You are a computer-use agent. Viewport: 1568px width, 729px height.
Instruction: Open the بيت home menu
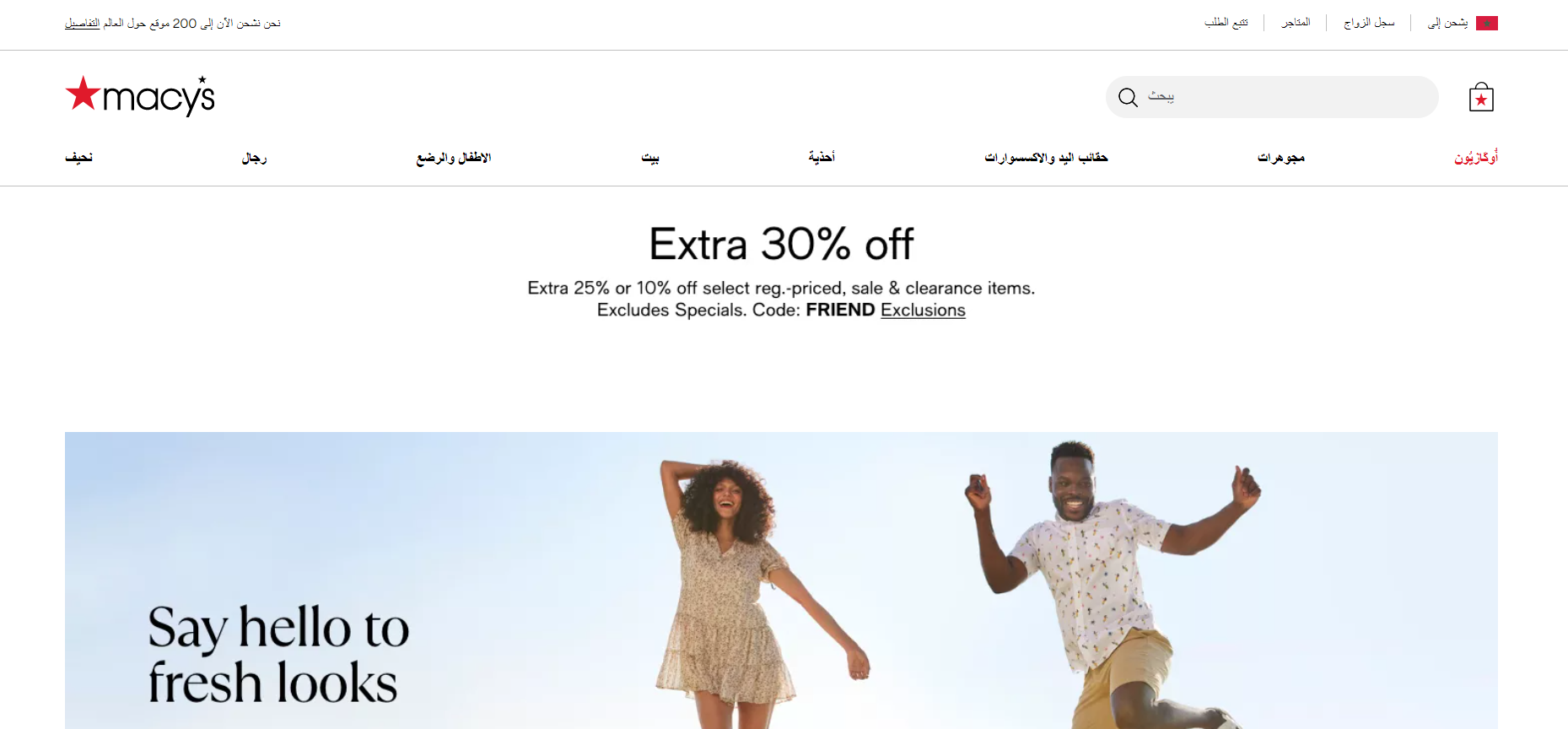pos(649,158)
